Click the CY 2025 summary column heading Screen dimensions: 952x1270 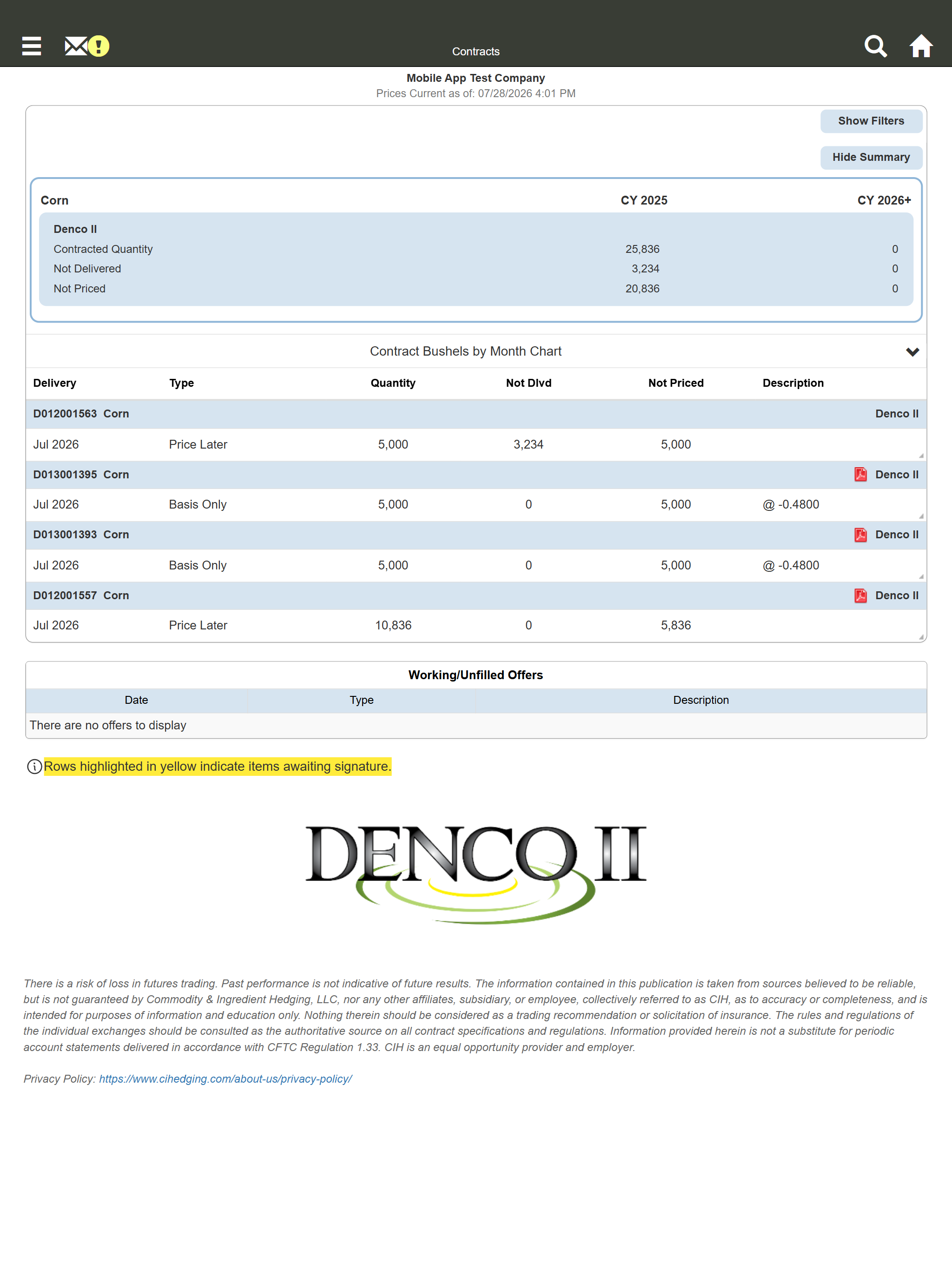[644, 200]
